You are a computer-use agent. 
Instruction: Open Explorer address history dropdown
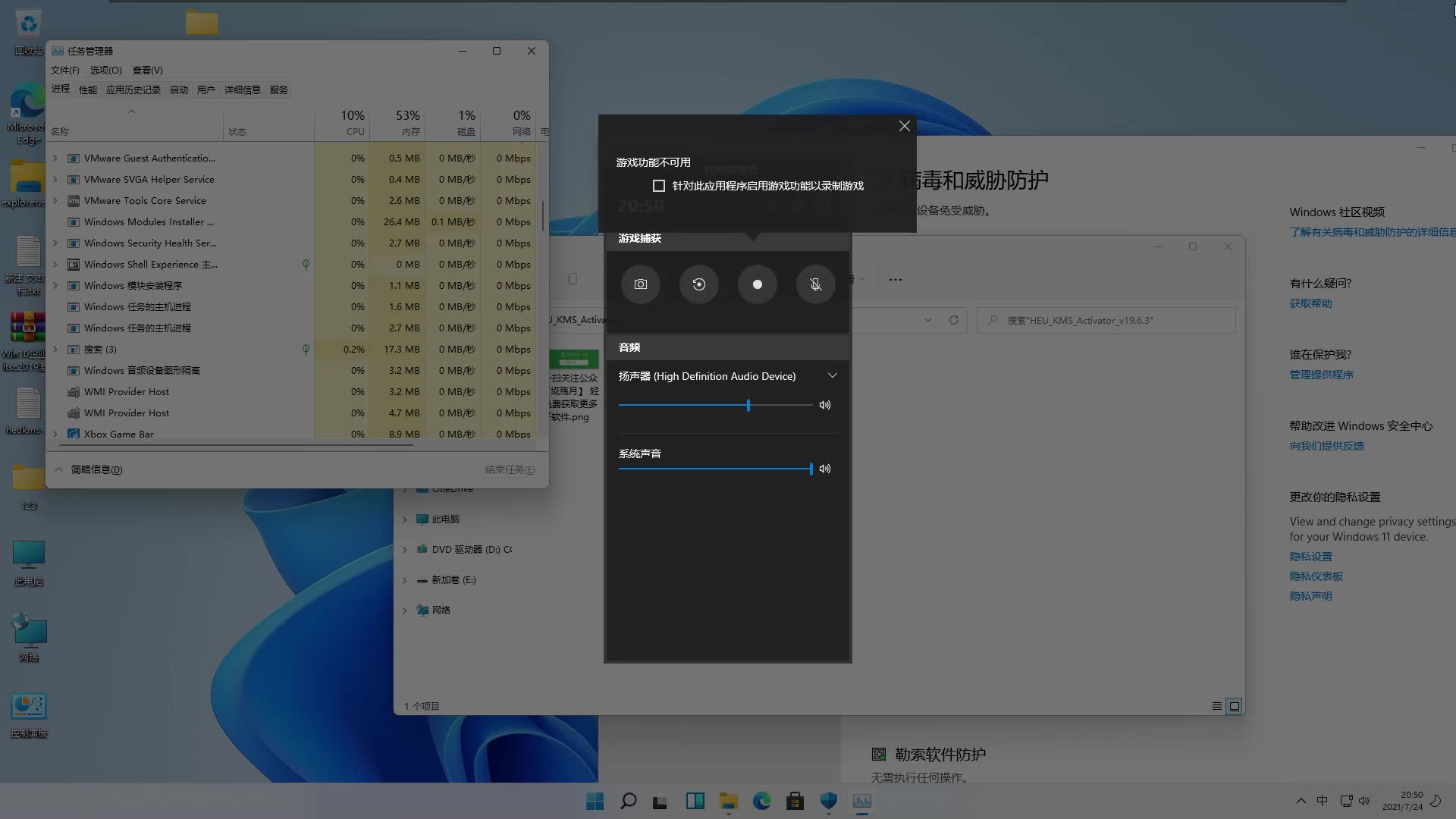pos(928,320)
